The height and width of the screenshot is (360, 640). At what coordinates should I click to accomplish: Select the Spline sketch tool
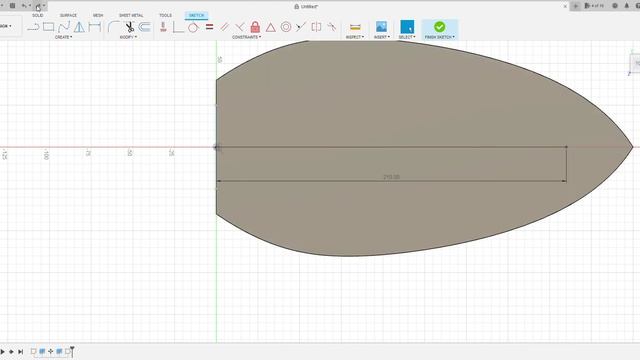coord(64,27)
